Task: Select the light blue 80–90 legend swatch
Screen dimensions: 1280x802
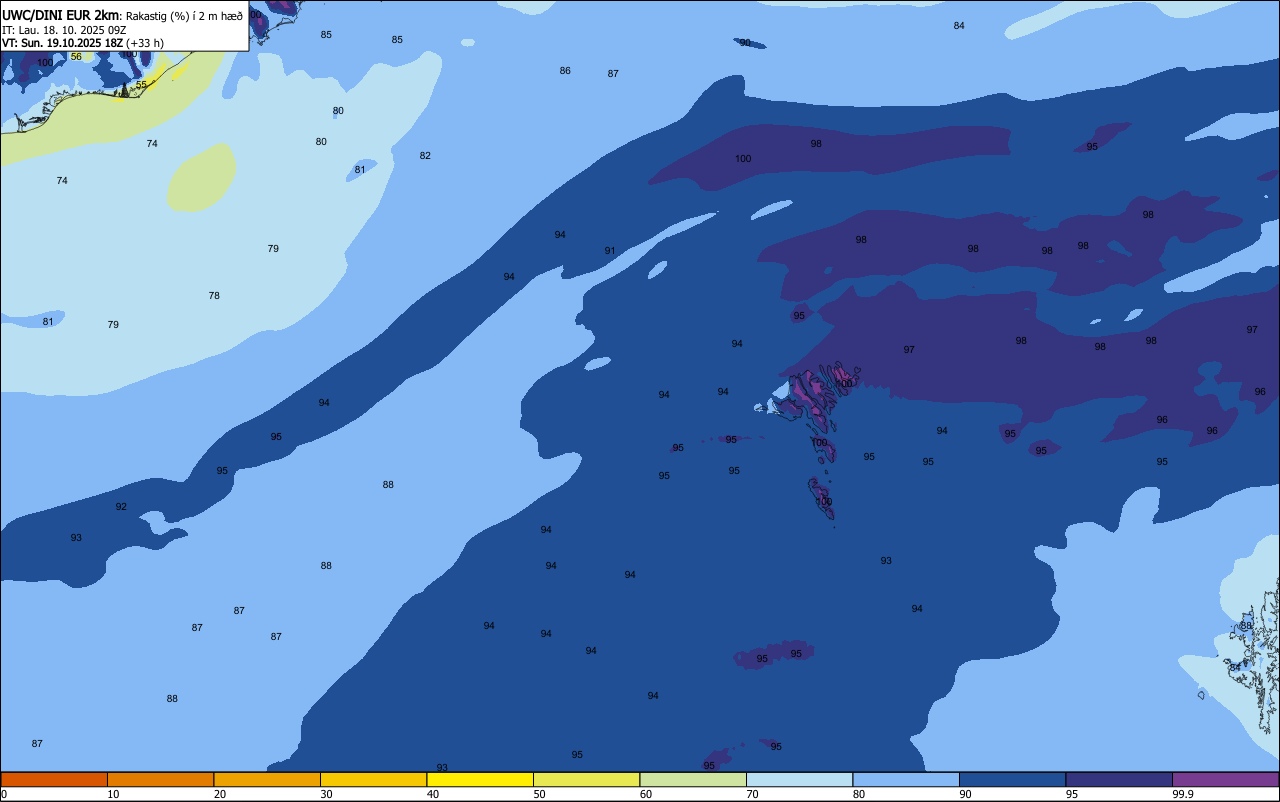Action: 906,779
